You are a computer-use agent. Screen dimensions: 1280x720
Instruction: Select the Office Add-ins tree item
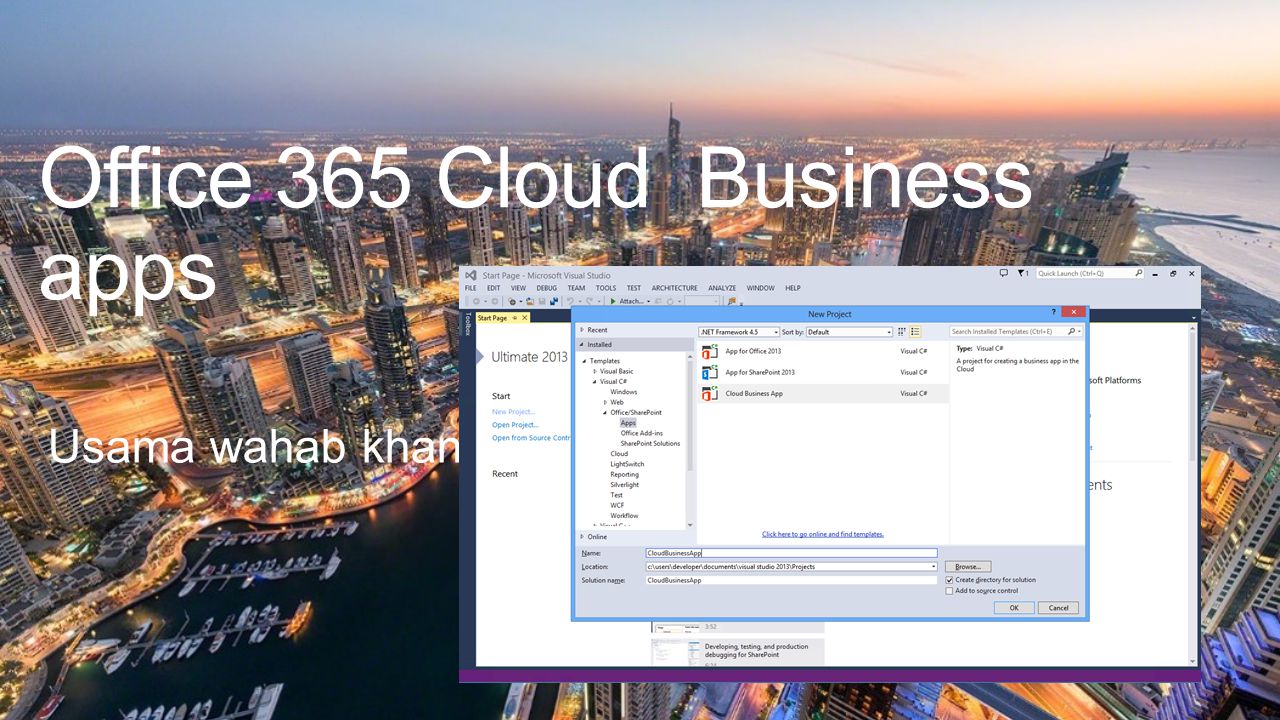pos(641,433)
